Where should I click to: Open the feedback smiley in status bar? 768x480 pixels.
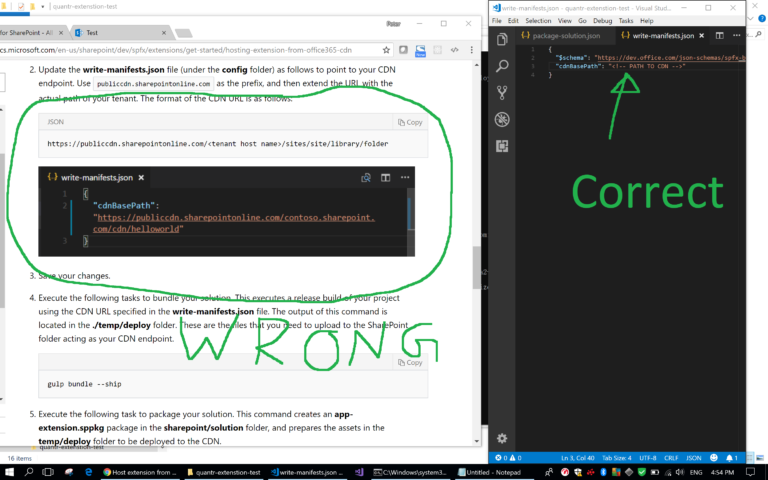click(714, 458)
